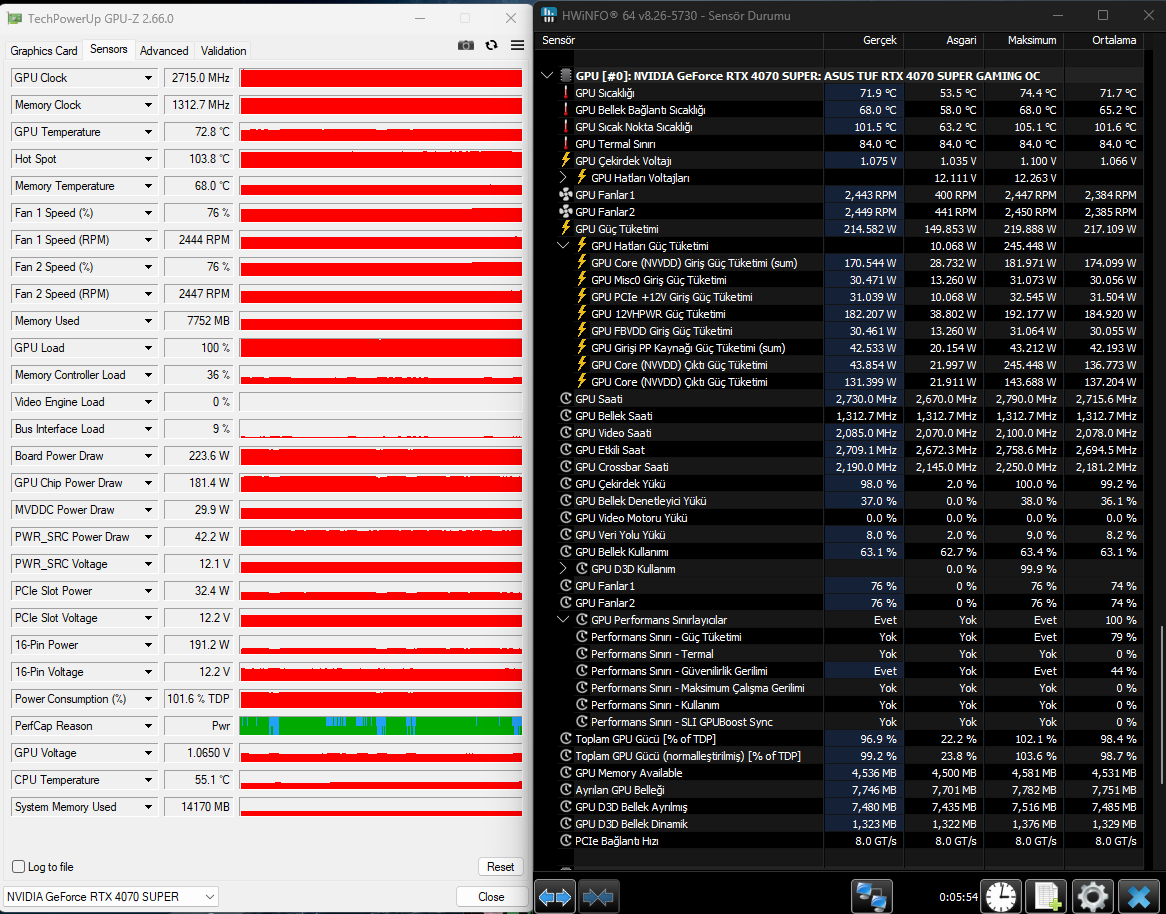1166x914 pixels.
Task: Click lightning icon beside GPU 12VHPWR Güç Tüketimi
Action: point(582,314)
